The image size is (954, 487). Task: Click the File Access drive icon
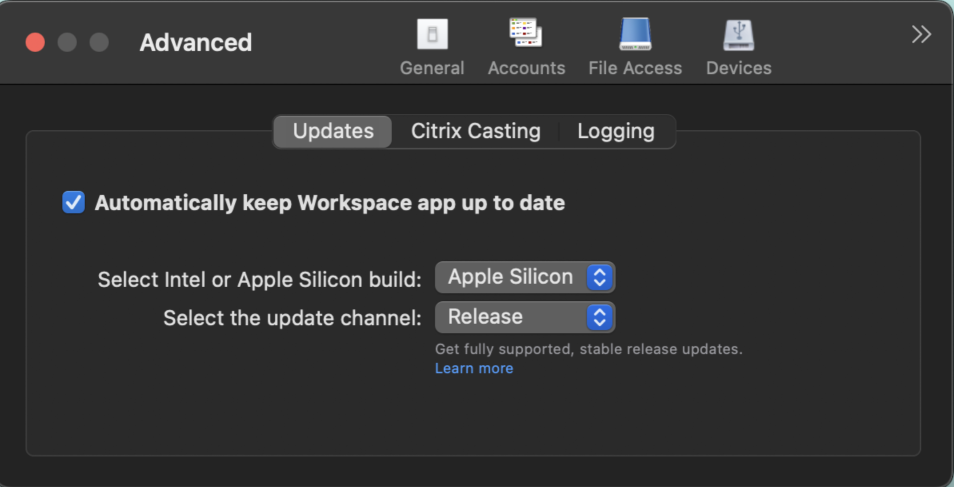tap(635, 35)
